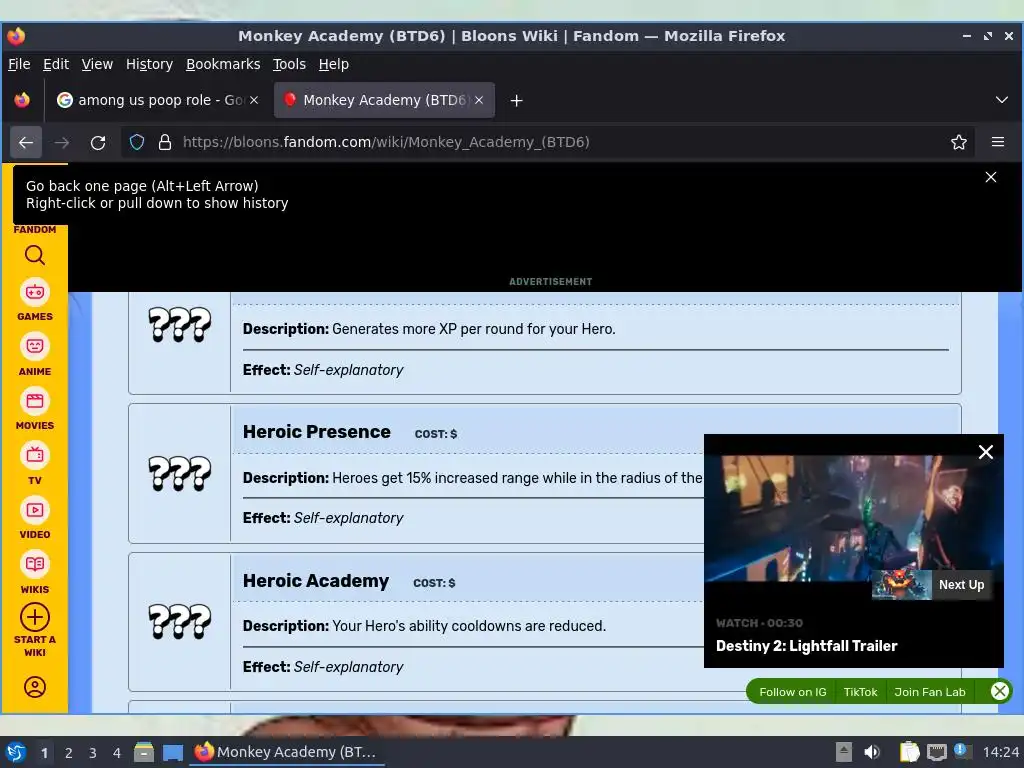Open the Help menu
This screenshot has height=768, width=1024.
coord(334,64)
